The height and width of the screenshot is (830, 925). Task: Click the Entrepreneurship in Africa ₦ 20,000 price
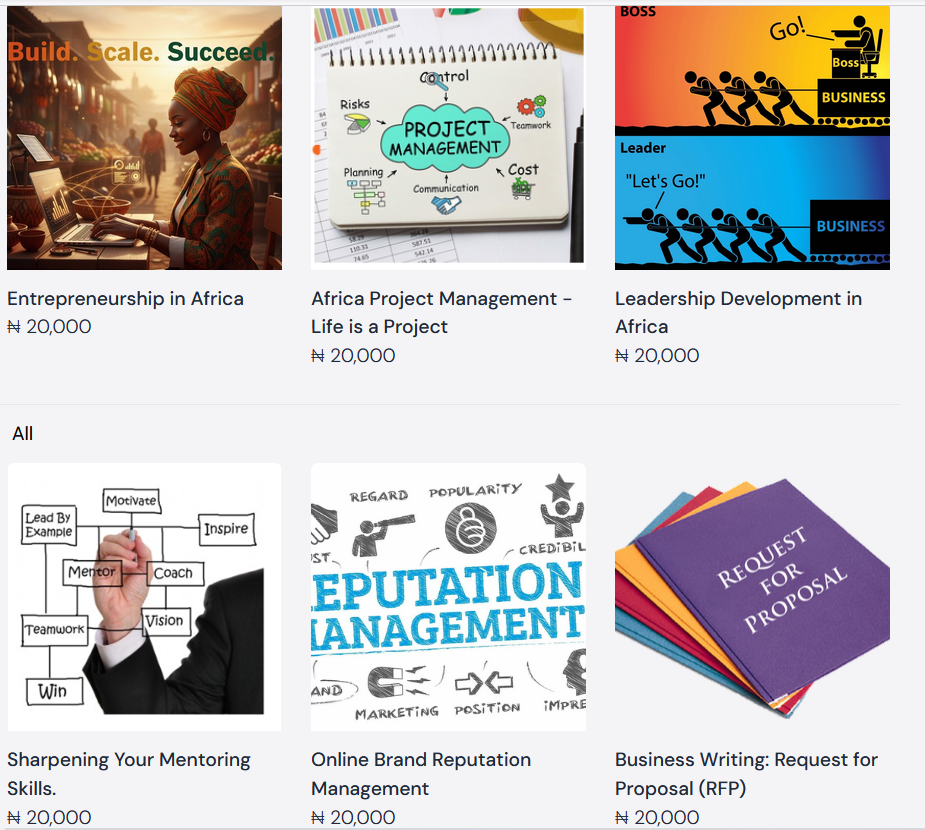tap(49, 326)
